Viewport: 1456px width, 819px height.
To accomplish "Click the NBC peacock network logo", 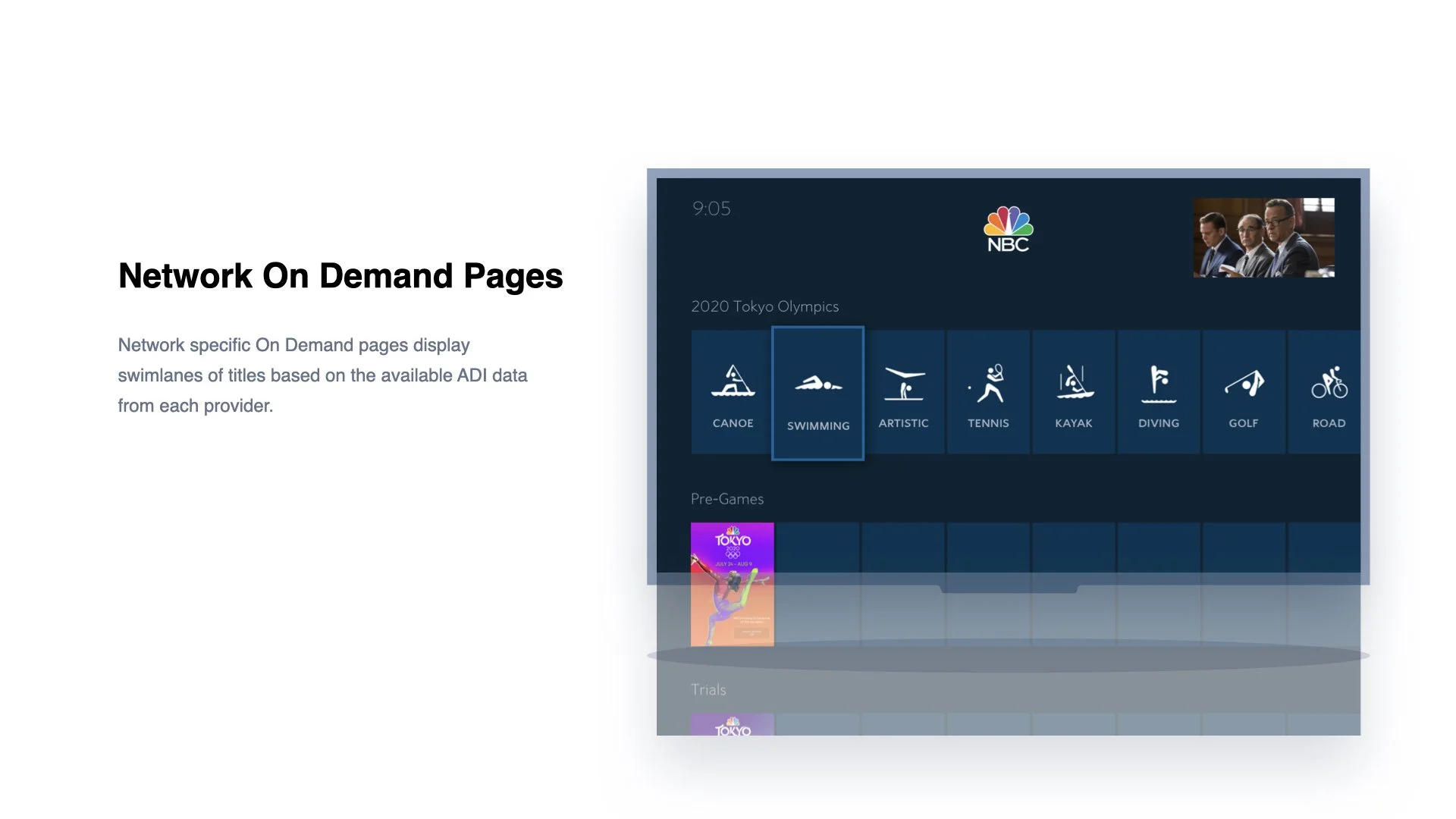I will (1008, 229).
